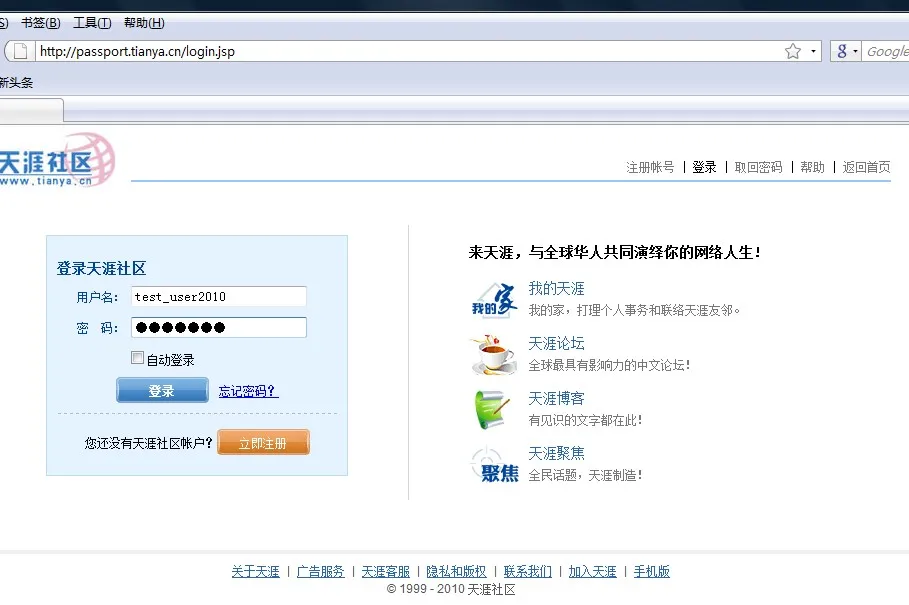Click the 天涯社区 logo at top left
909x605 pixels.
57,161
